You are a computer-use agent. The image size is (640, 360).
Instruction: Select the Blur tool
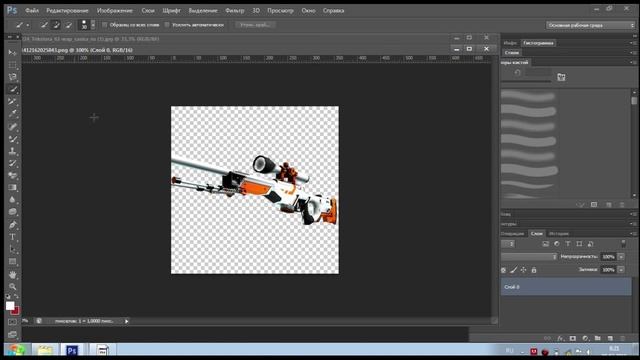[x=13, y=200]
